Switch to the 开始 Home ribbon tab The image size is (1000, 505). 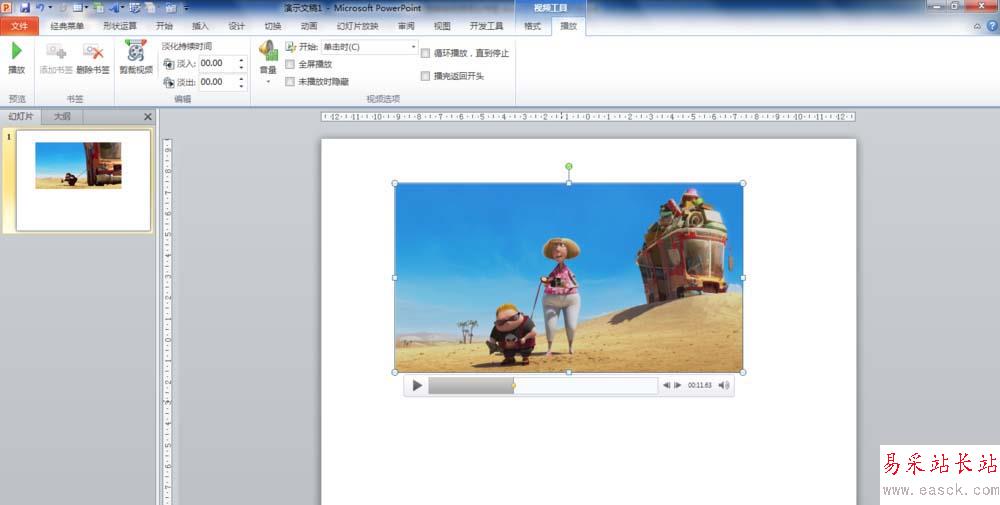click(x=164, y=26)
